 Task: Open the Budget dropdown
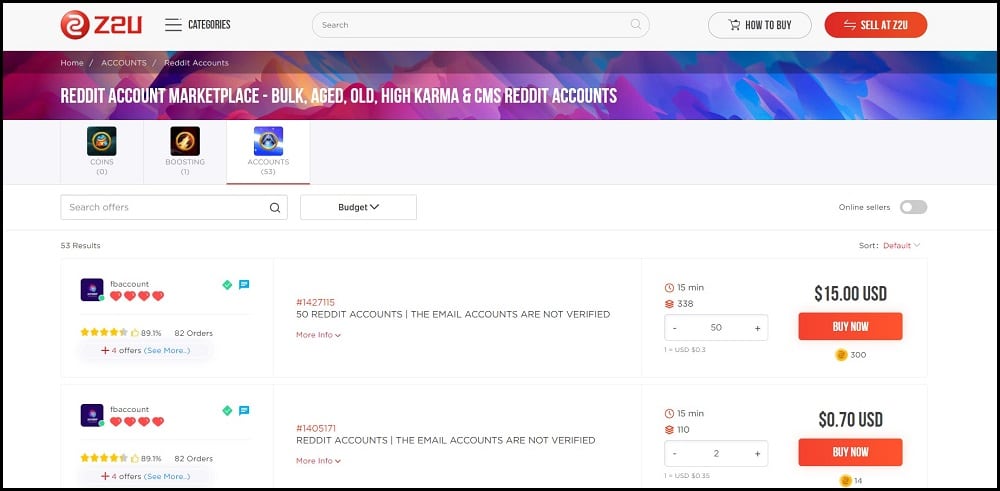point(358,207)
